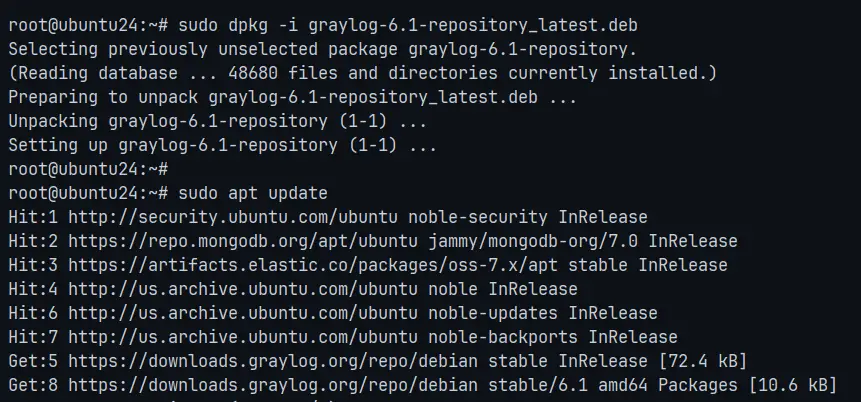Click the 'Selecting previously unselected package' line
Screen dimensions: 861x402
[323, 49]
